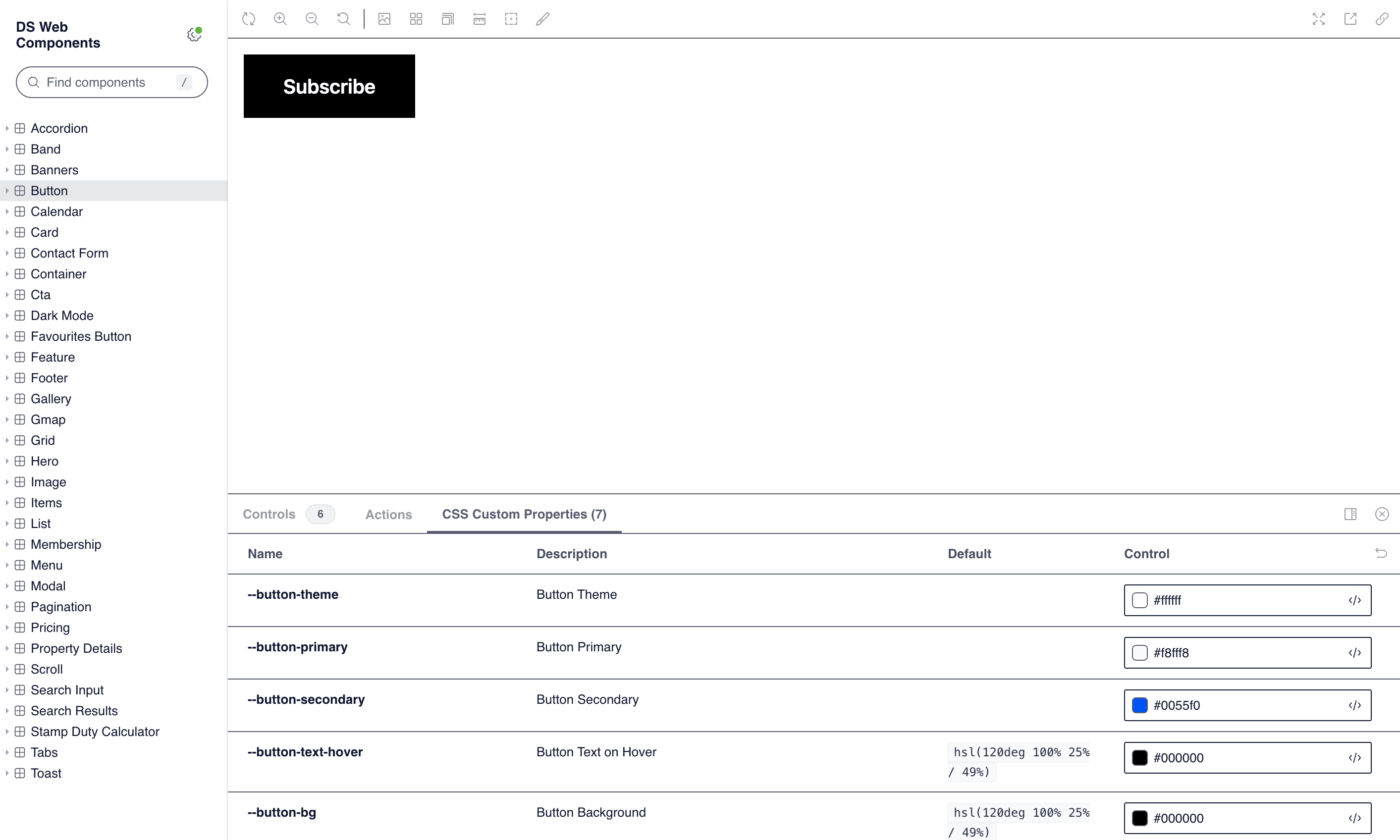Reset all CSS custom property controls
The height and width of the screenshot is (840, 1400).
1381,553
